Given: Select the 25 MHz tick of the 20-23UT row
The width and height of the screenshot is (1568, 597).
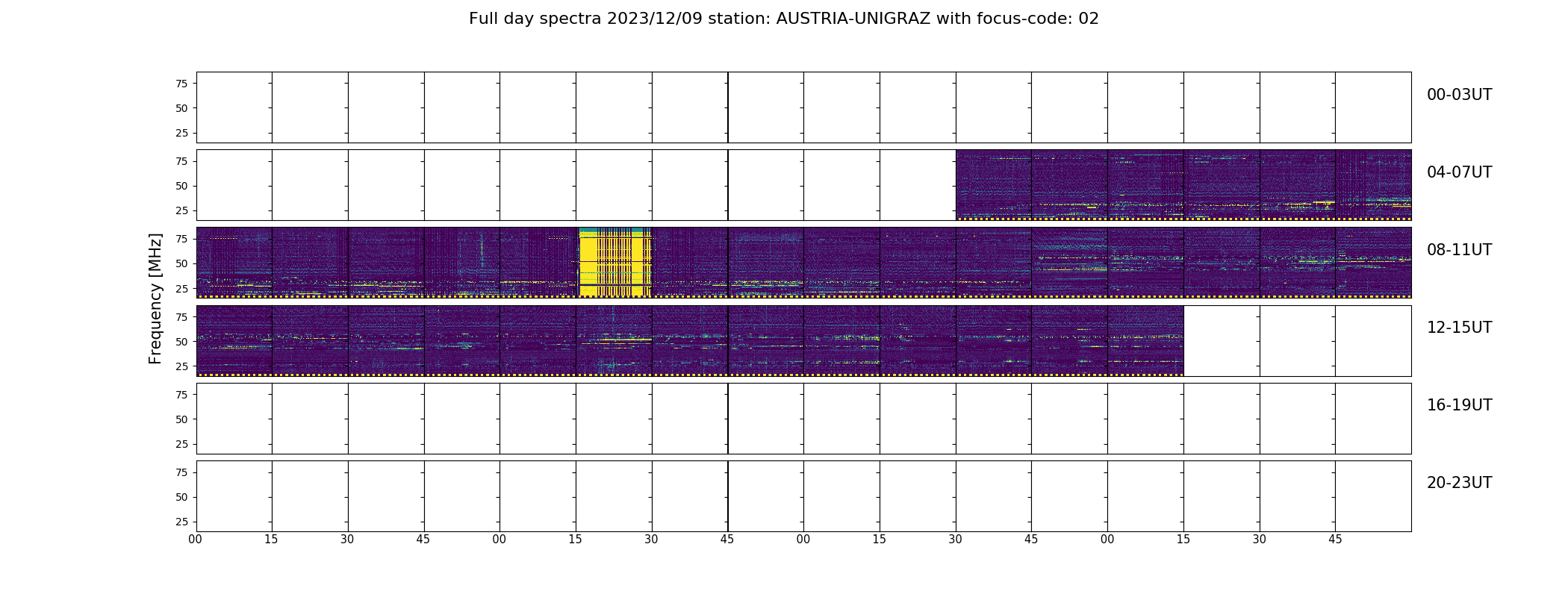Looking at the screenshot, I should (x=181, y=522).
